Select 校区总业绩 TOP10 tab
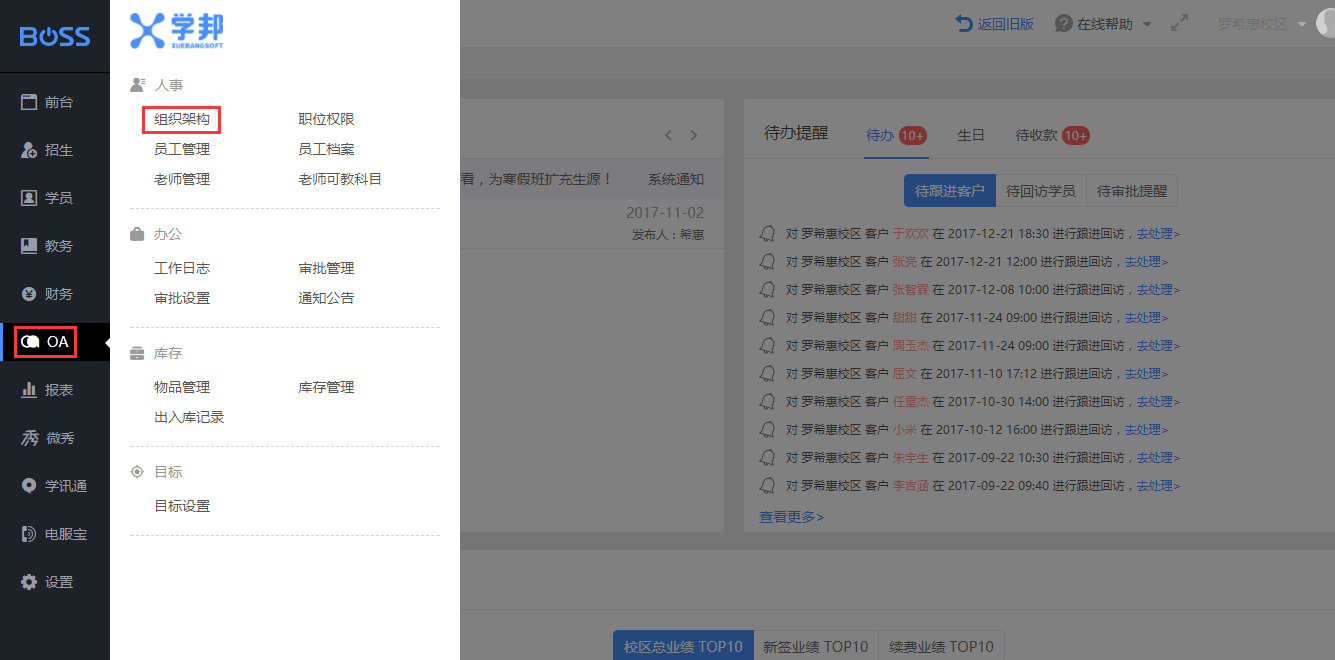Viewport: 1335px width, 660px height. [x=683, y=646]
